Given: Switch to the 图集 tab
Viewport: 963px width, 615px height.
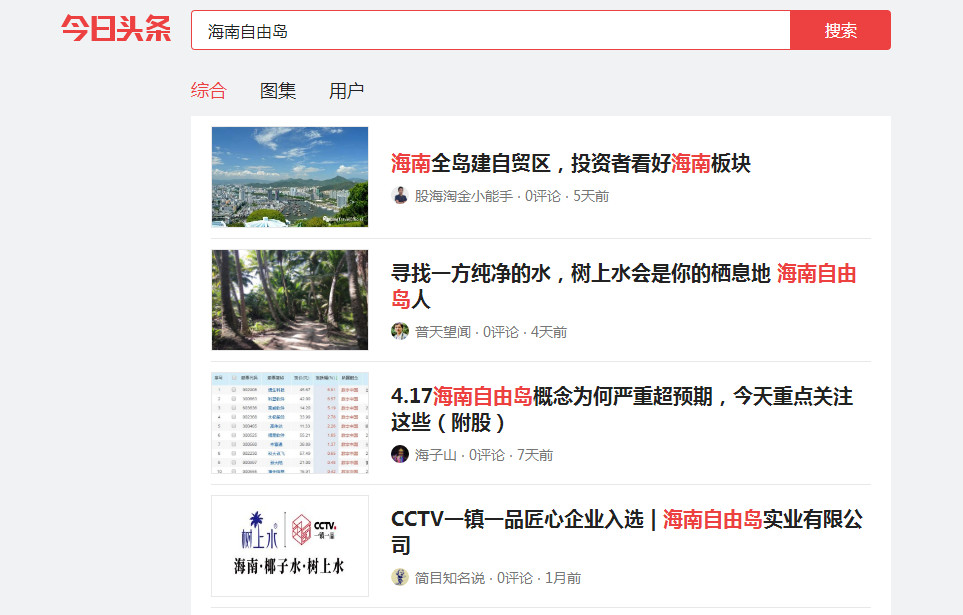Looking at the screenshot, I should (x=278, y=91).
